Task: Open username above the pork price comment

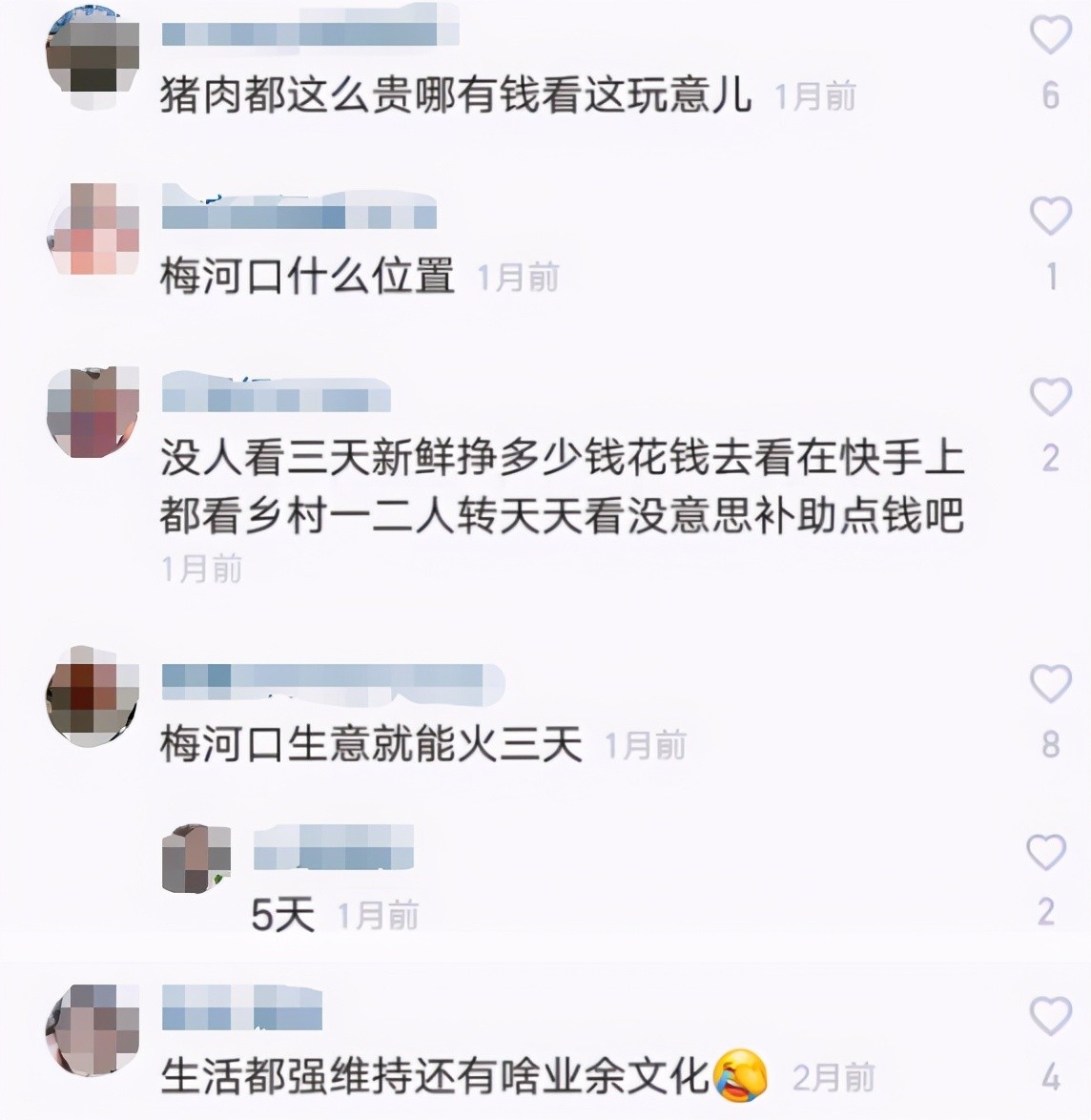Action: tap(310, 27)
